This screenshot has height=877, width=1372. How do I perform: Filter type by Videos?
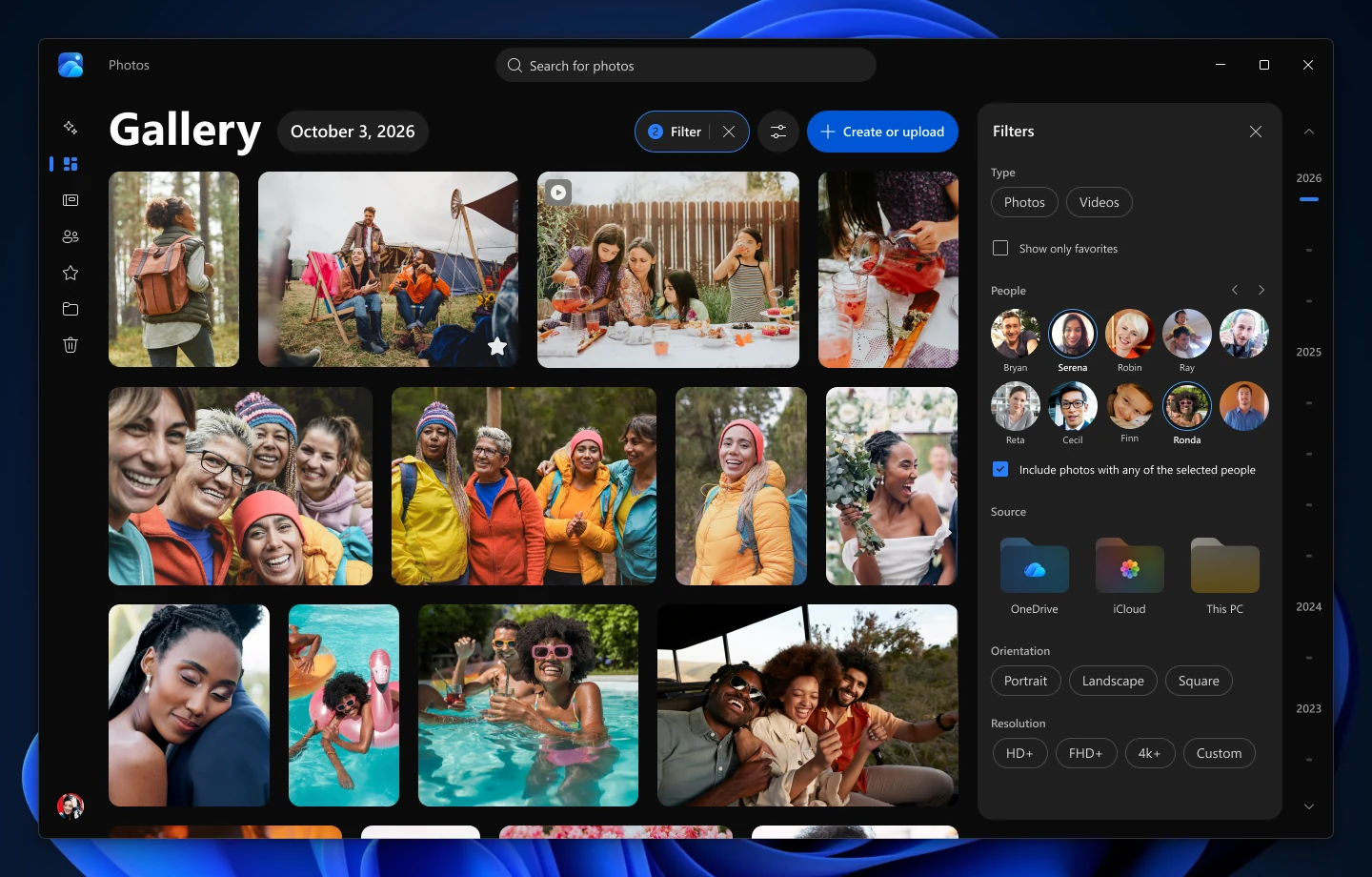pos(1100,202)
